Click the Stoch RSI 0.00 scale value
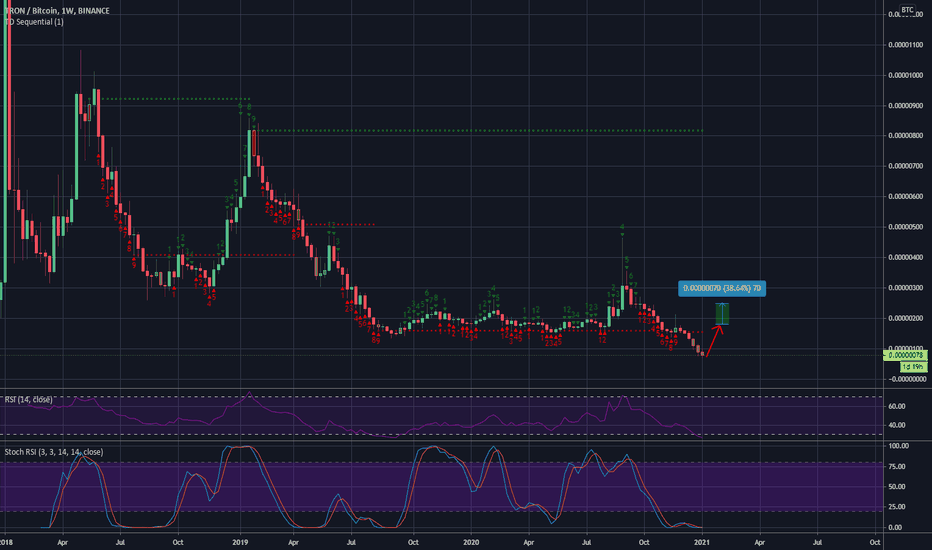 point(895,528)
